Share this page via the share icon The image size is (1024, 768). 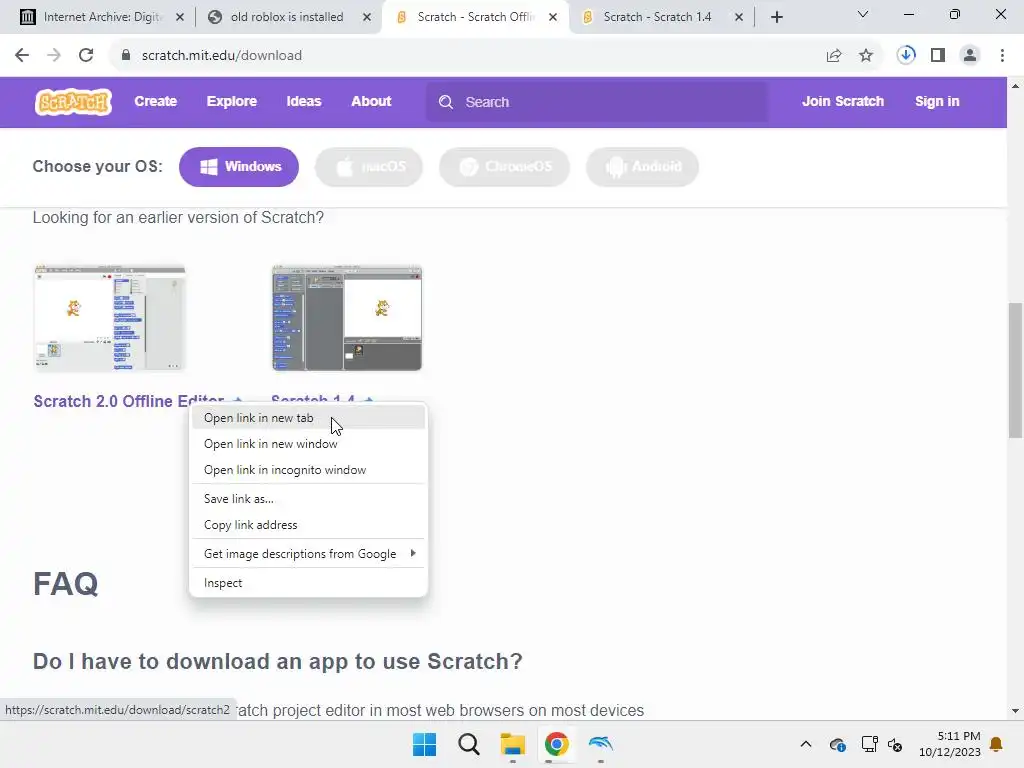(x=834, y=56)
